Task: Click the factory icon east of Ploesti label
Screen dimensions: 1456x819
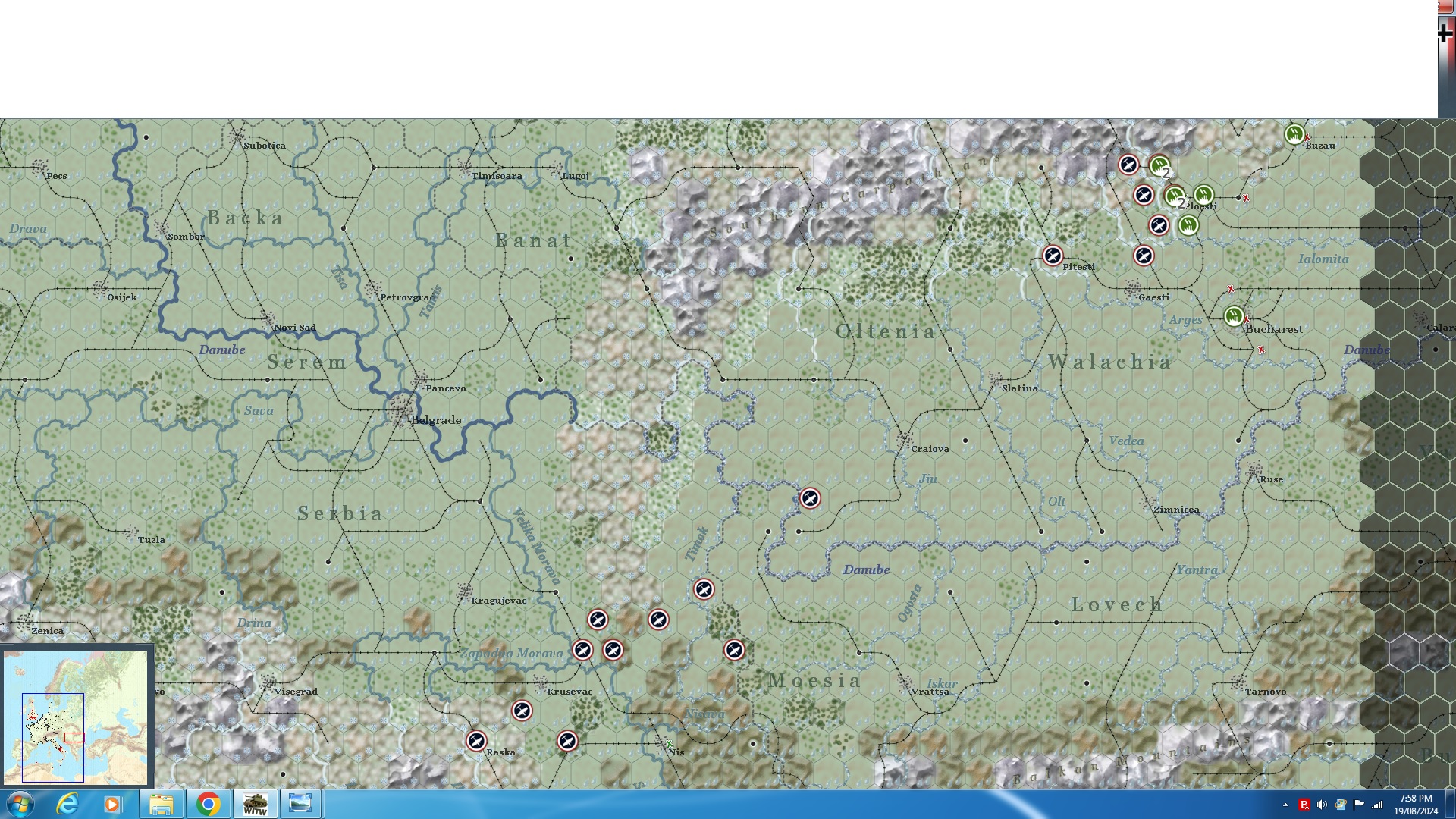Action: [x=1203, y=196]
